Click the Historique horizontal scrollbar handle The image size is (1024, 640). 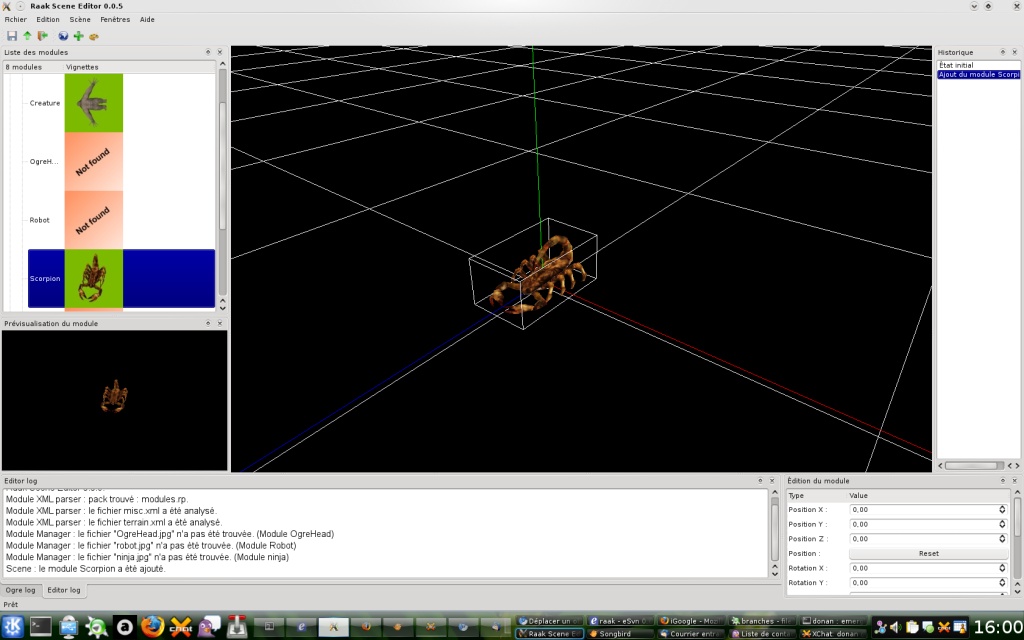click(x=974, y=466)
